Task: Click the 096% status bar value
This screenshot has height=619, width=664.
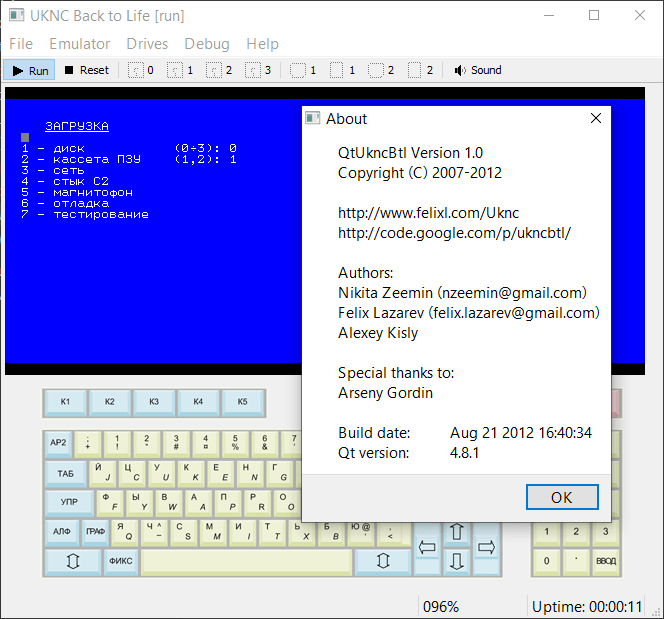Action: [441, 607]
